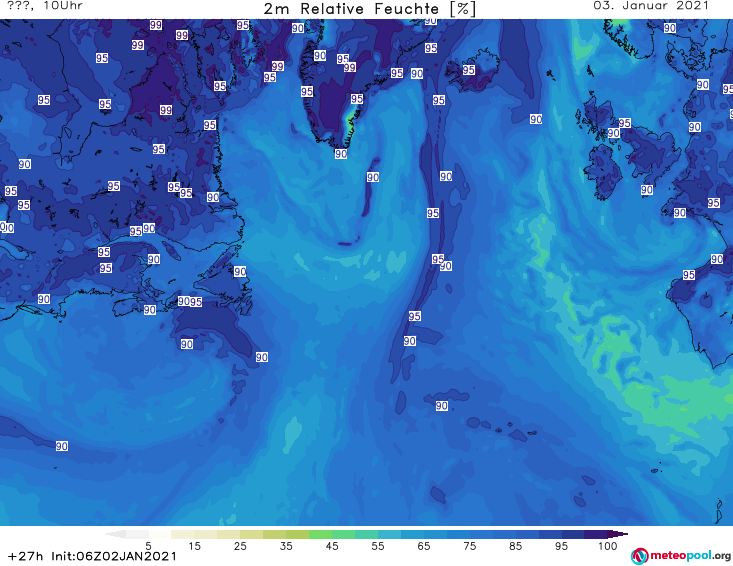This screenshot has width=733, height=566.
Task: Click the legend value 100
Action: [607, 545]
